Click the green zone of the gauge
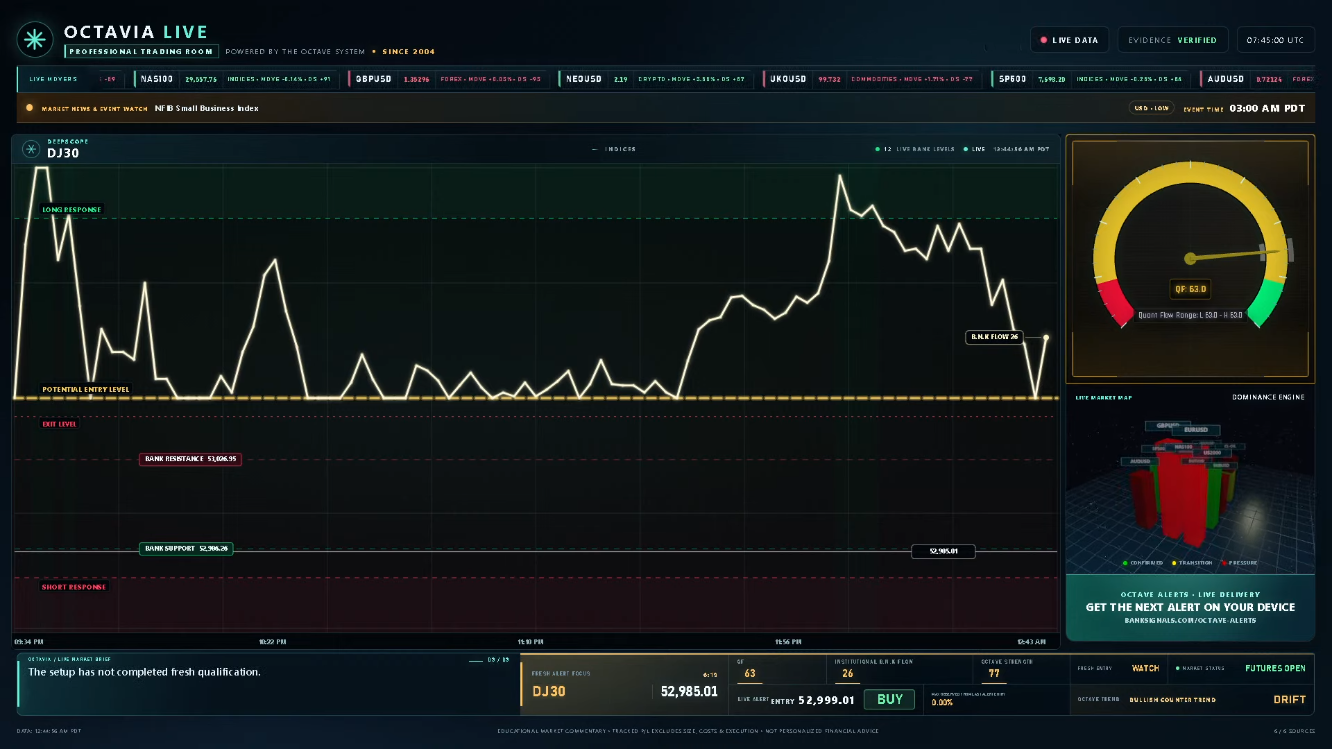Viewport: 1332px width, 749px height. click(x=1266, y=302)
